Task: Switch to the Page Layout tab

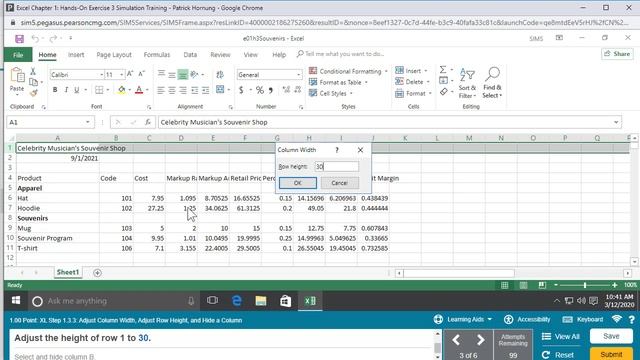Action: click(x=114, y=55)
